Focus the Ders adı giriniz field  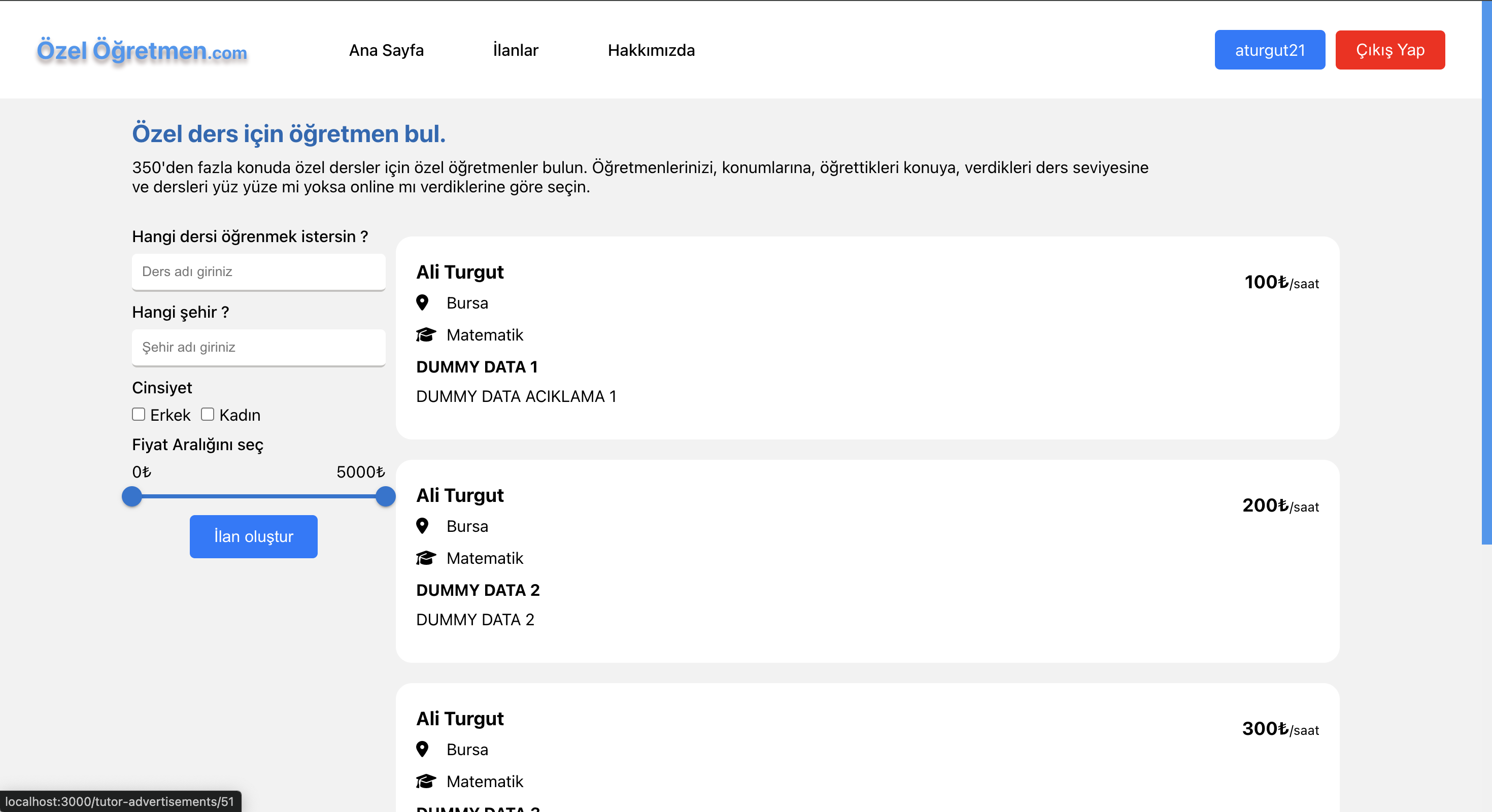pos(259,272)
